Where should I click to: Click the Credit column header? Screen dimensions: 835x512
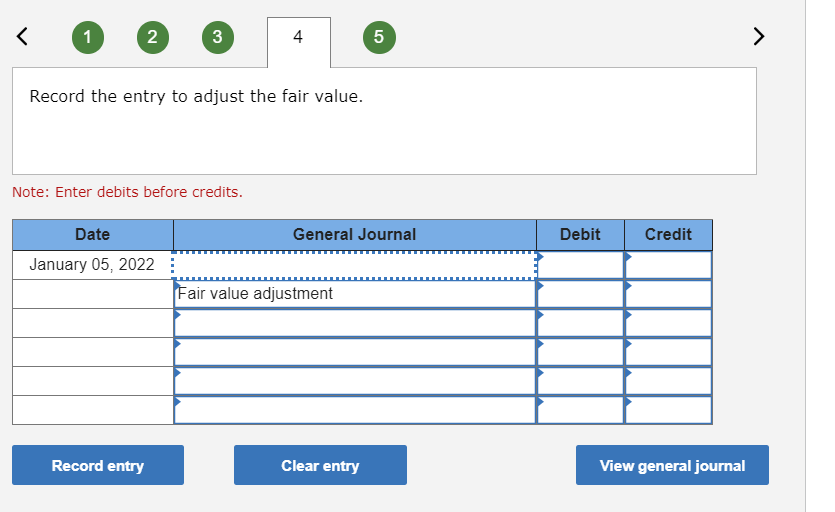668,234
